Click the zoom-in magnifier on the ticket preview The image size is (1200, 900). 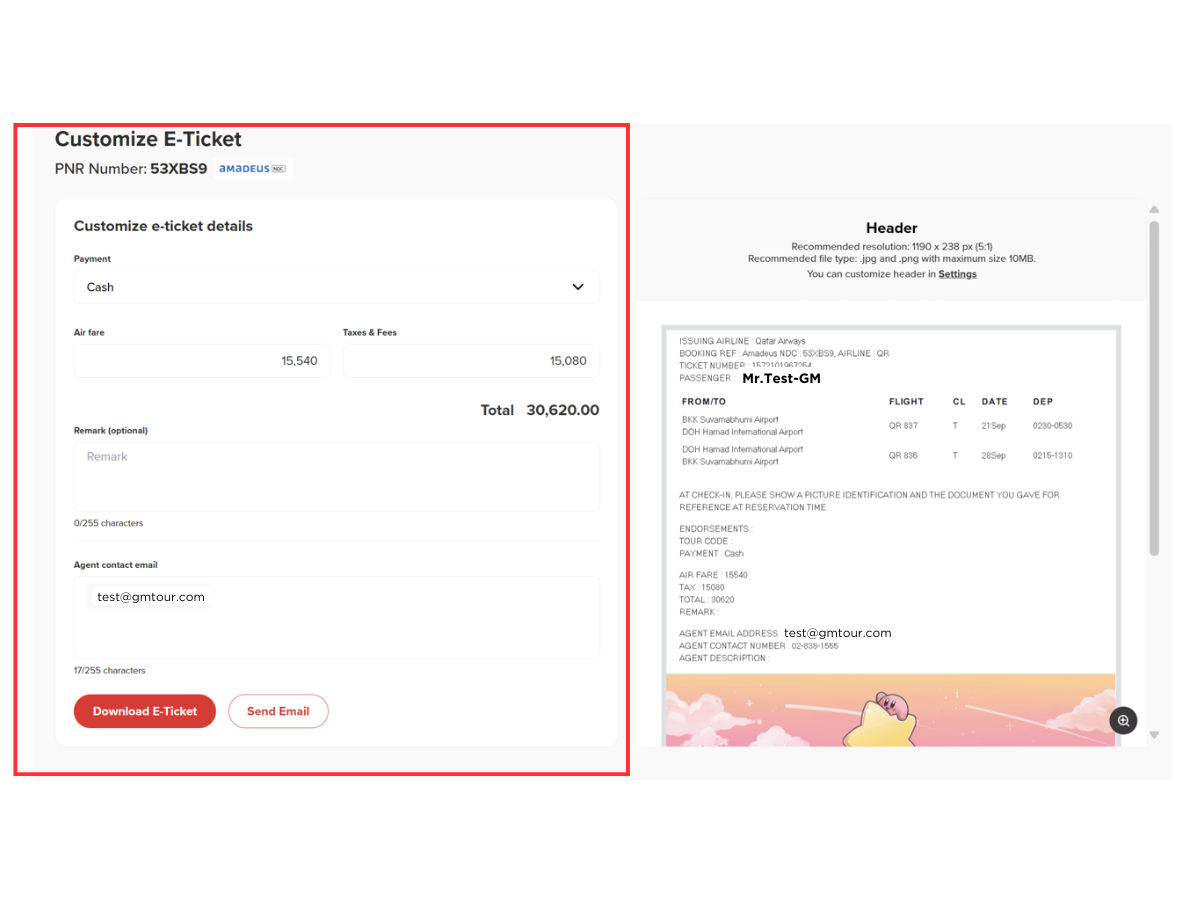coord(1123,720)
